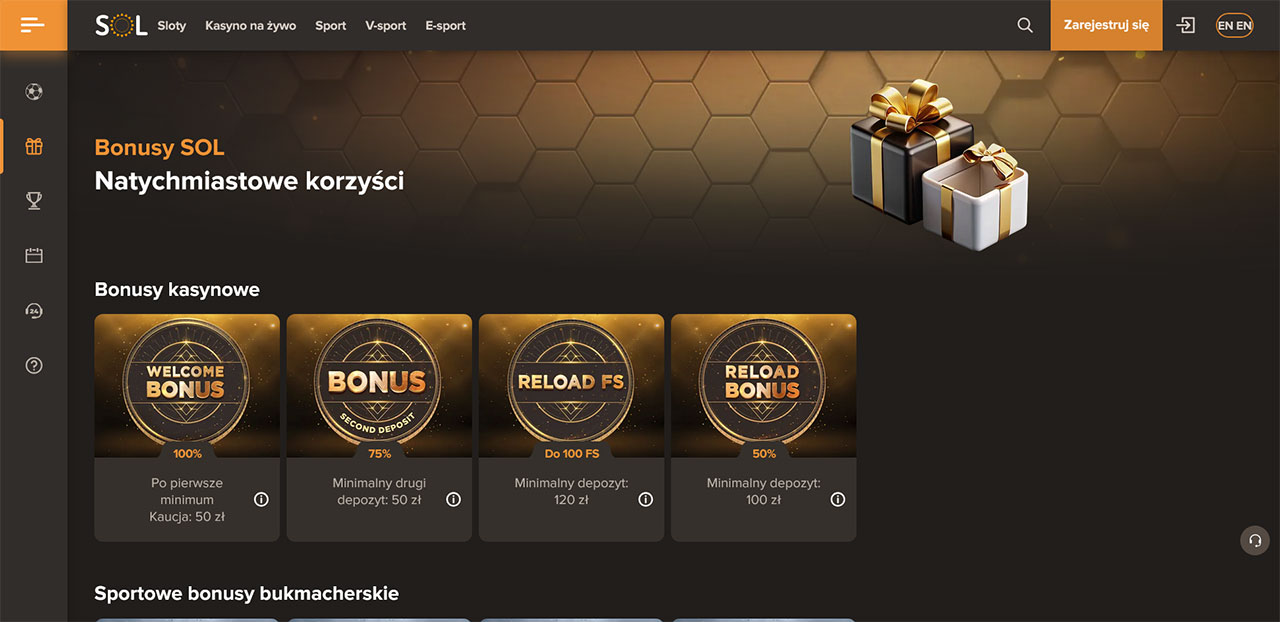This screenshot has width=1280, height=622.
Task: Click the Zarejestruj się button
Action: tap(1106, 25)
